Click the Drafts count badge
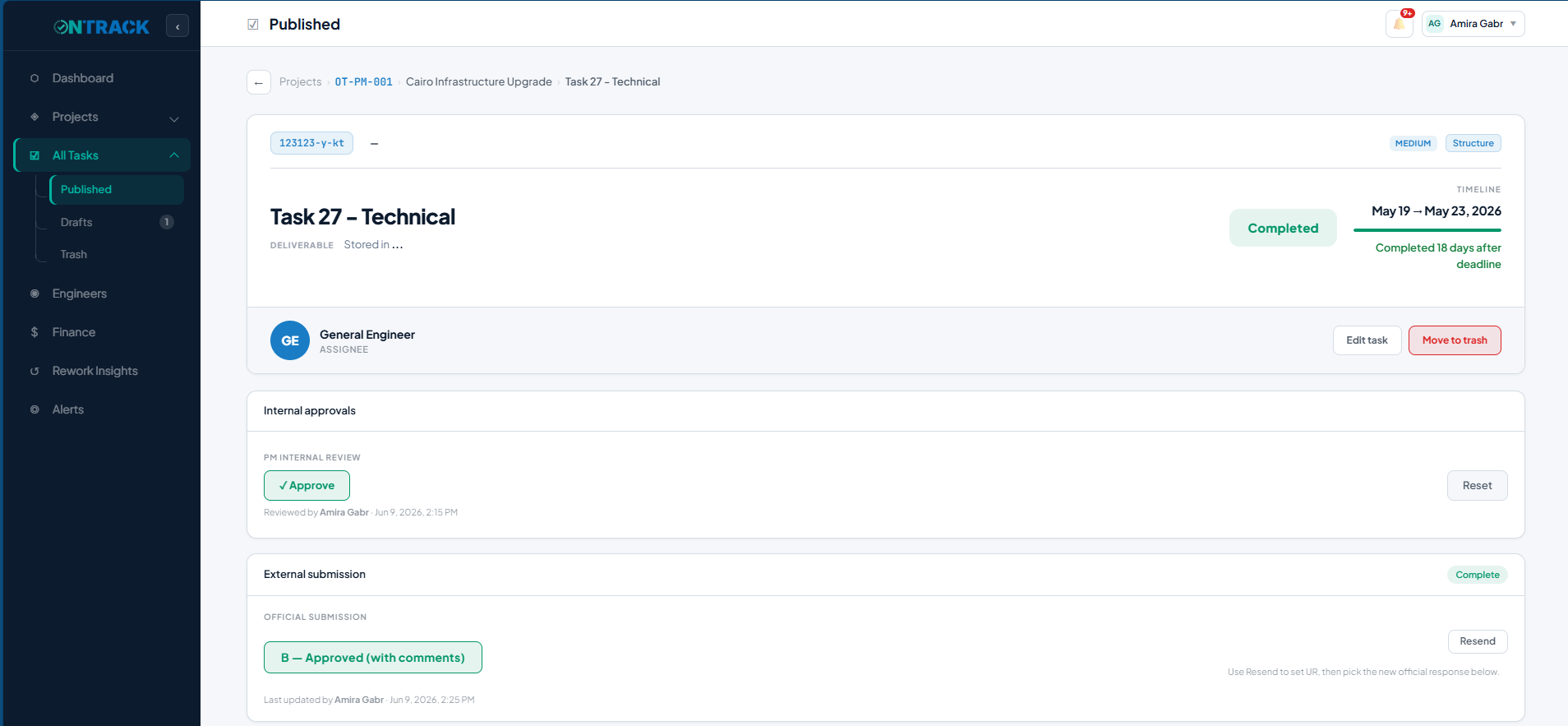 (x=167, y=222)
